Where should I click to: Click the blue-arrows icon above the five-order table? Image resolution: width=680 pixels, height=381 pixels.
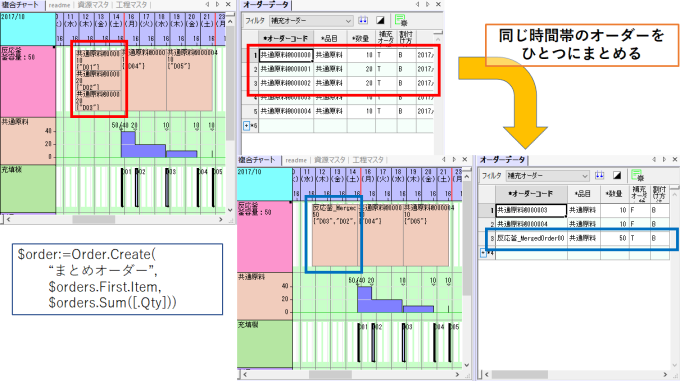[x=363, y=20]
